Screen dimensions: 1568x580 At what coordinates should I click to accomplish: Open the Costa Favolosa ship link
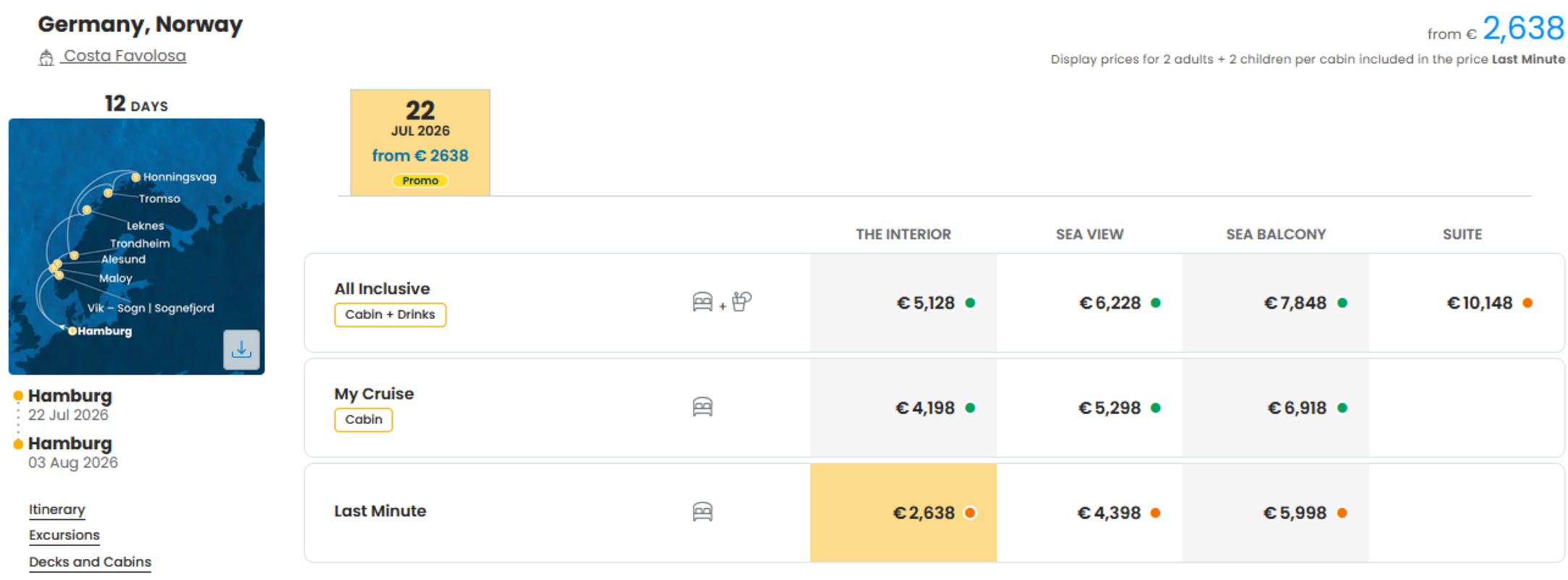point(124,56)
